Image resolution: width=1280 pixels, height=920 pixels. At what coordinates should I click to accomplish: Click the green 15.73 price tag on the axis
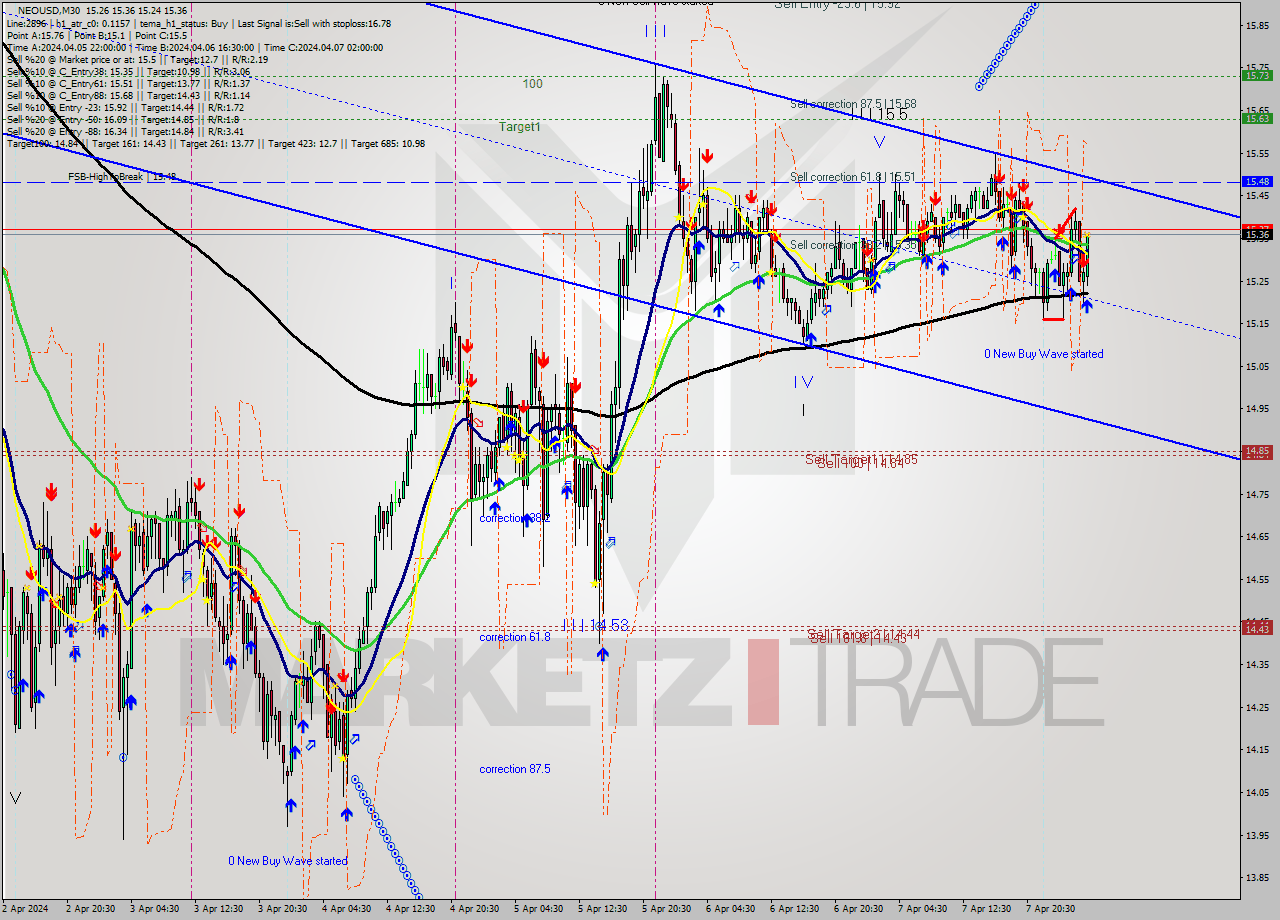[x=1256, y=75]
